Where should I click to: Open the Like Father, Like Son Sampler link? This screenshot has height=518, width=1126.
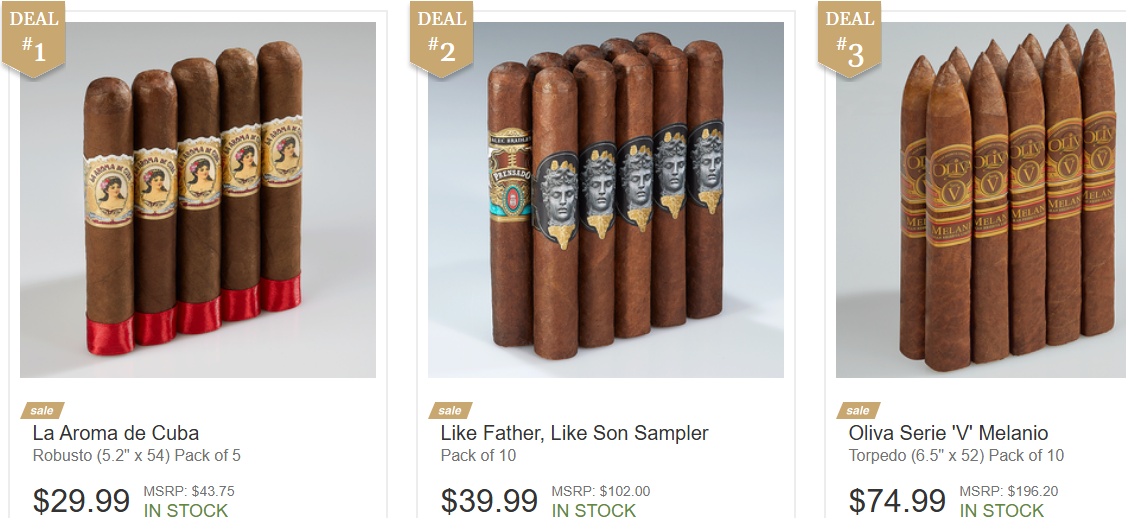pos(574,433)
